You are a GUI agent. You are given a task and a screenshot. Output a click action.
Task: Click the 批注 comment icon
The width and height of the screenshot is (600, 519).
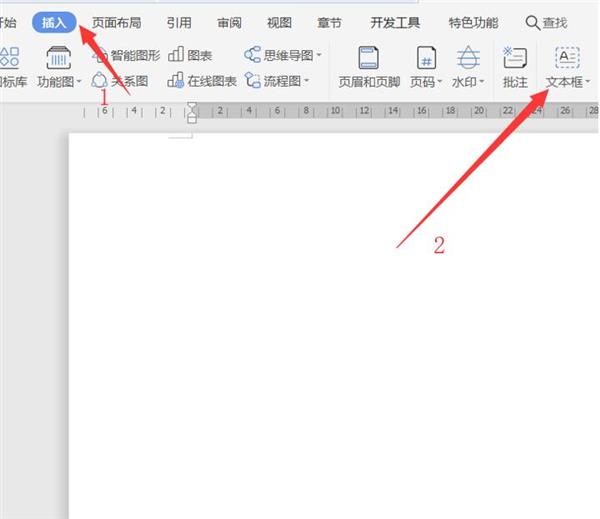click(515, 57)
